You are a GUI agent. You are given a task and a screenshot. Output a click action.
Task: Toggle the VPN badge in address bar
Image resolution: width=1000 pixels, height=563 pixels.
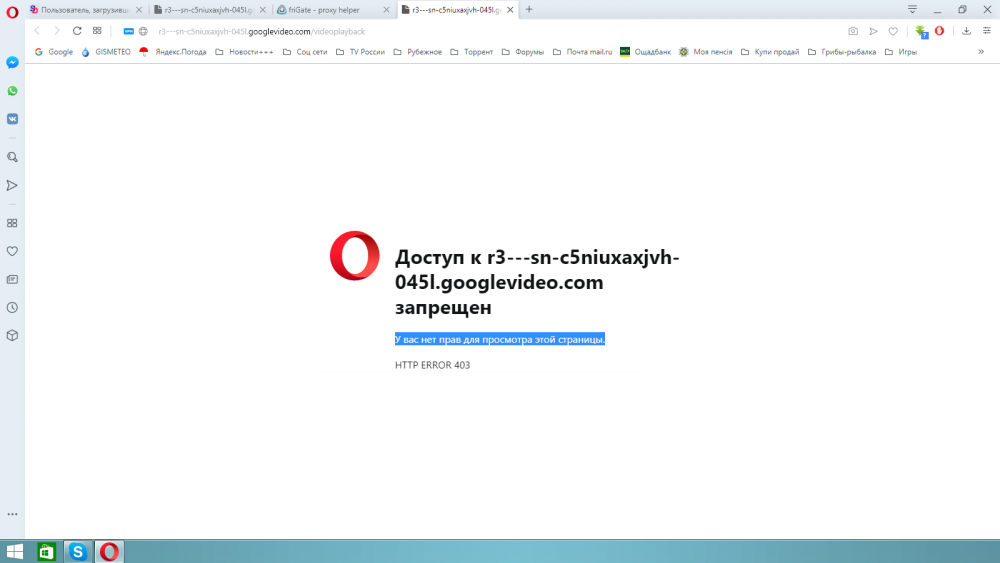click(x=128, y=31)
